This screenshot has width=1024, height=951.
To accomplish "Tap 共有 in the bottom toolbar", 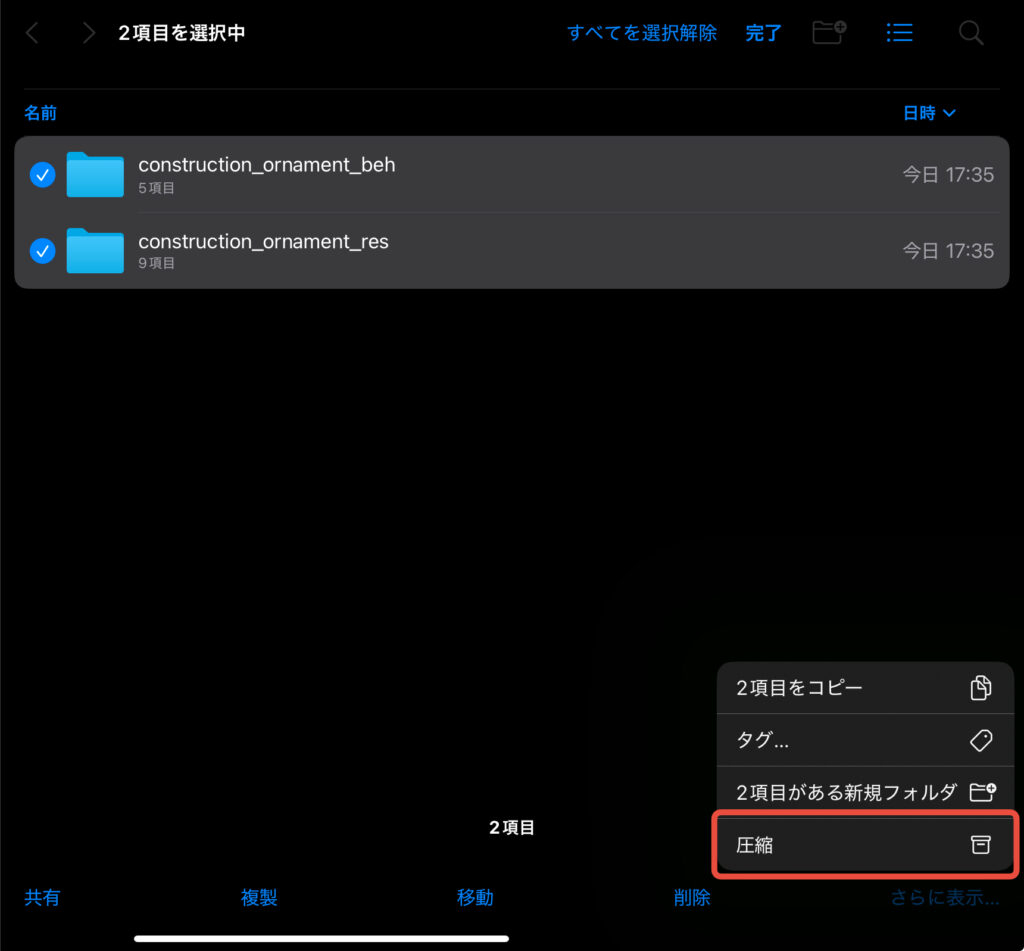I will pos(42,898).
